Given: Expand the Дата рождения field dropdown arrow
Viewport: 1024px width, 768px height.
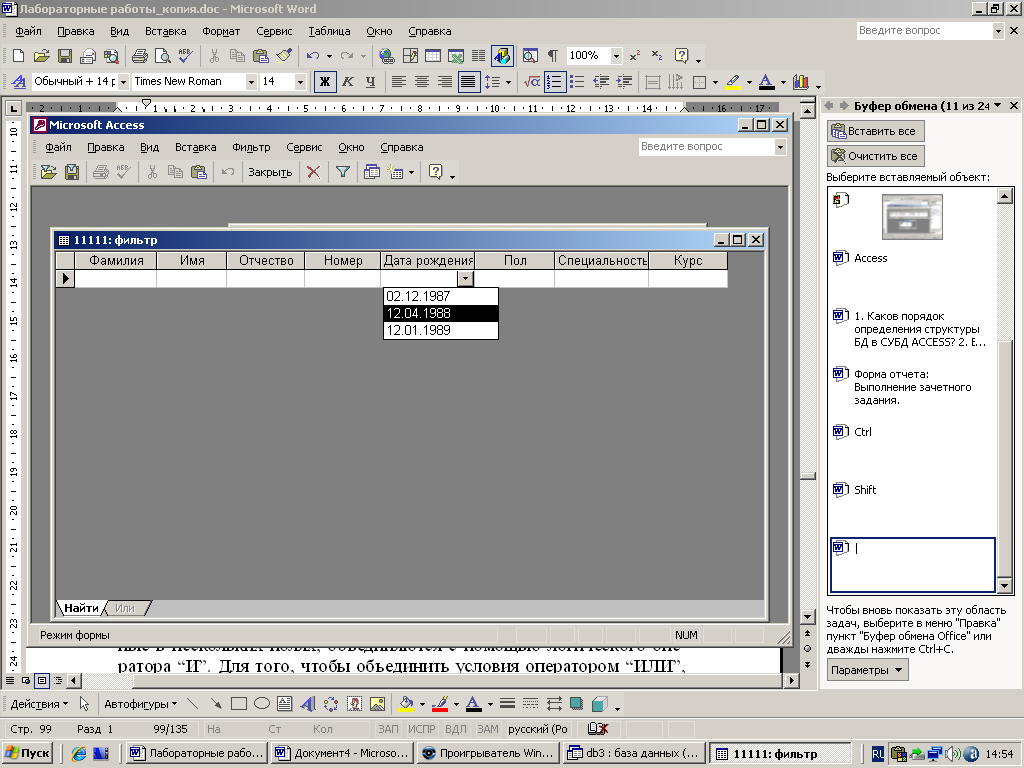Looking at the screenshot, I should (x=465, y=278).
